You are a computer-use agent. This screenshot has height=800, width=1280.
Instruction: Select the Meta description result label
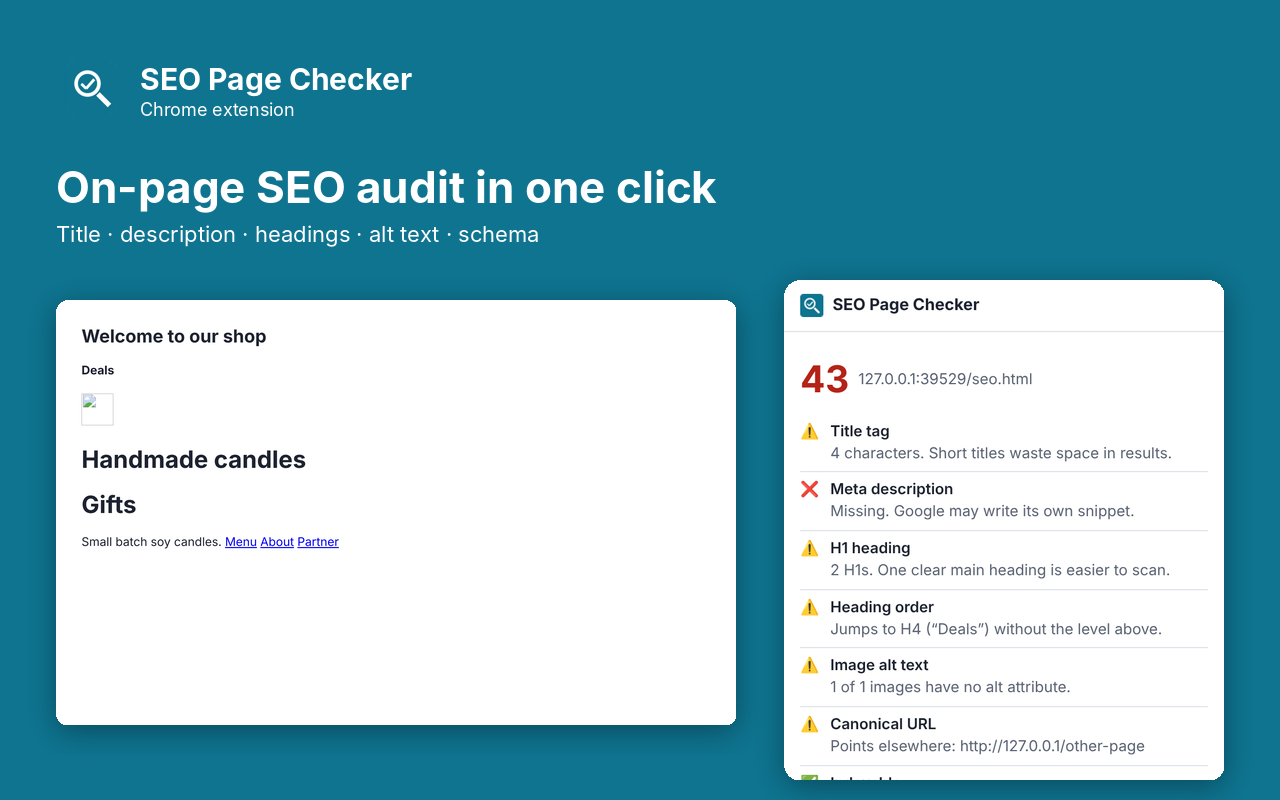click(892, 489)
